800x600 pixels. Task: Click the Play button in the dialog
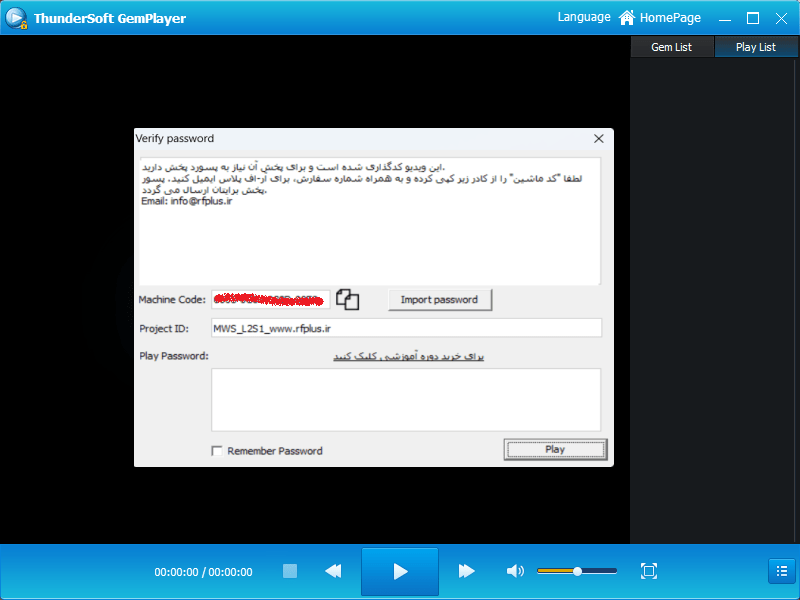[555, 449]
